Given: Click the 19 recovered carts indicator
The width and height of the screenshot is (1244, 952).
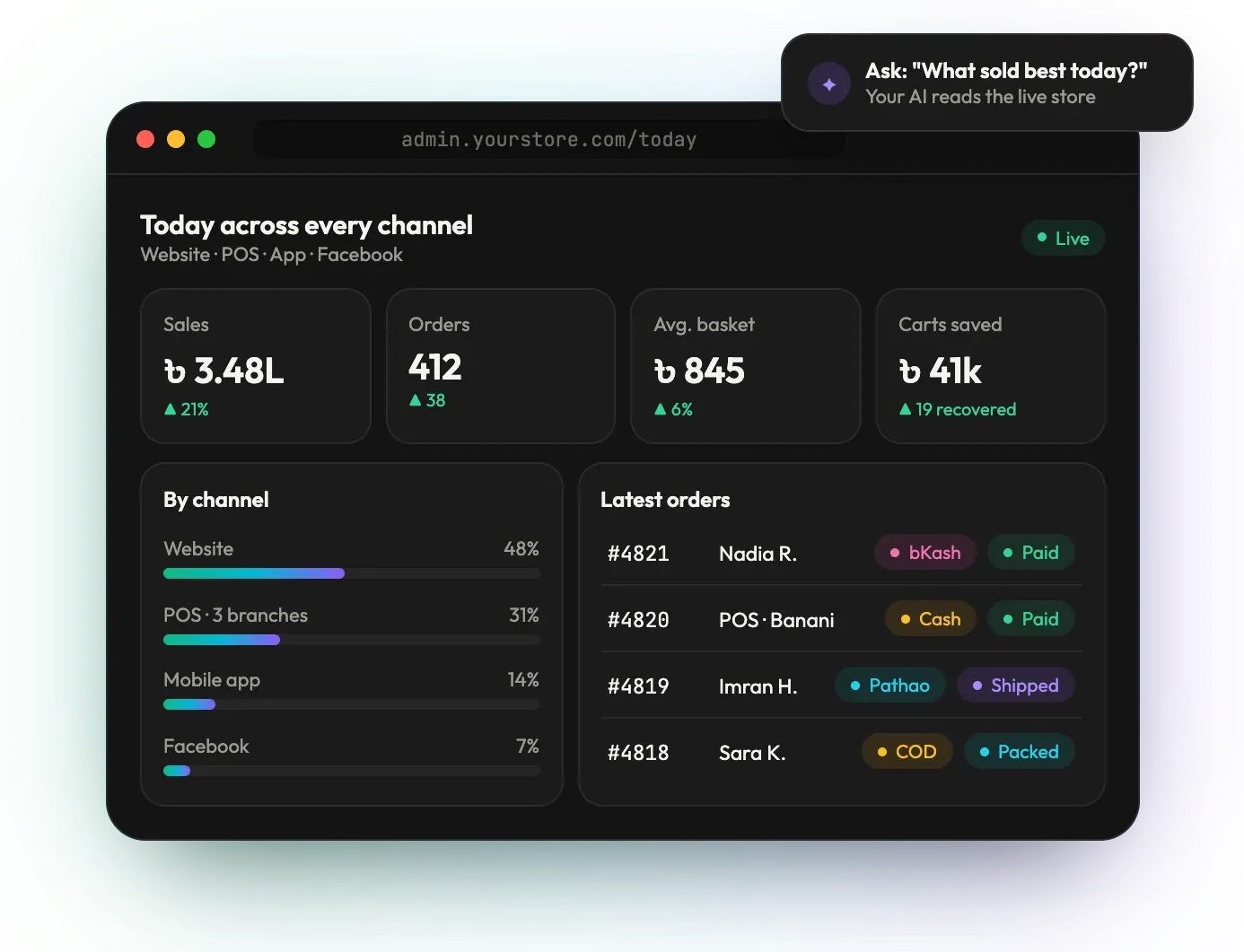Looking at the screenshot, I should point(958,409).
